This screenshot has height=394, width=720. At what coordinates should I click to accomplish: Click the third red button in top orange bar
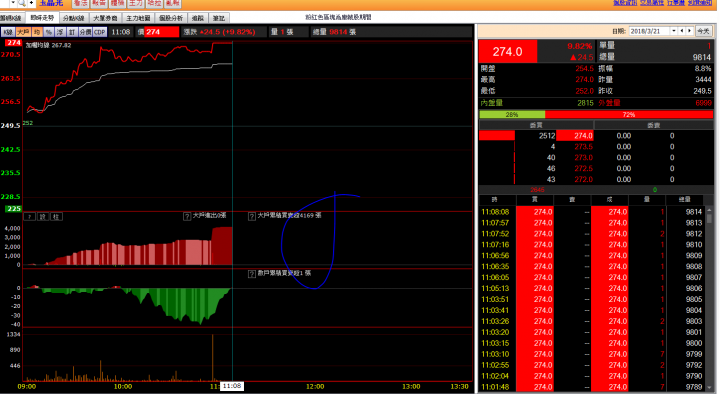(x=118, y=3)
